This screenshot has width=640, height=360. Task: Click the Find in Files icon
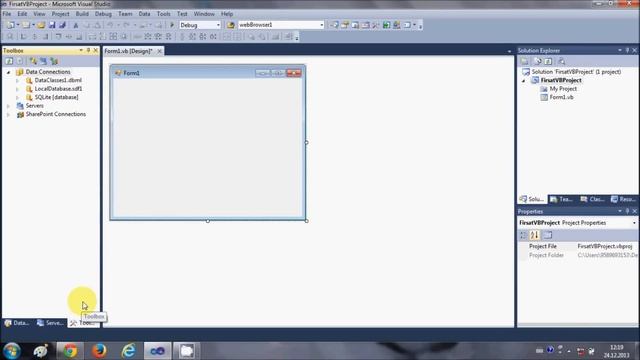coord(231,25)
